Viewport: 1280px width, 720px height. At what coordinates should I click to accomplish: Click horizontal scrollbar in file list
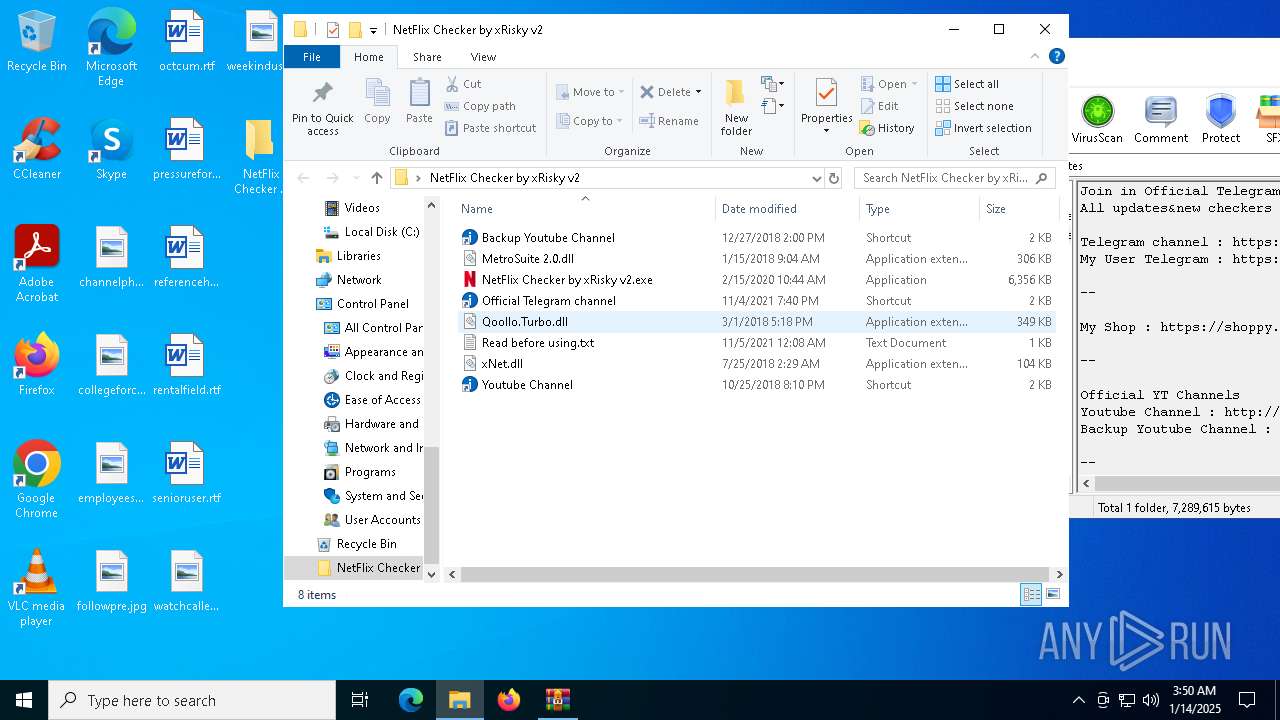[755, 574]
